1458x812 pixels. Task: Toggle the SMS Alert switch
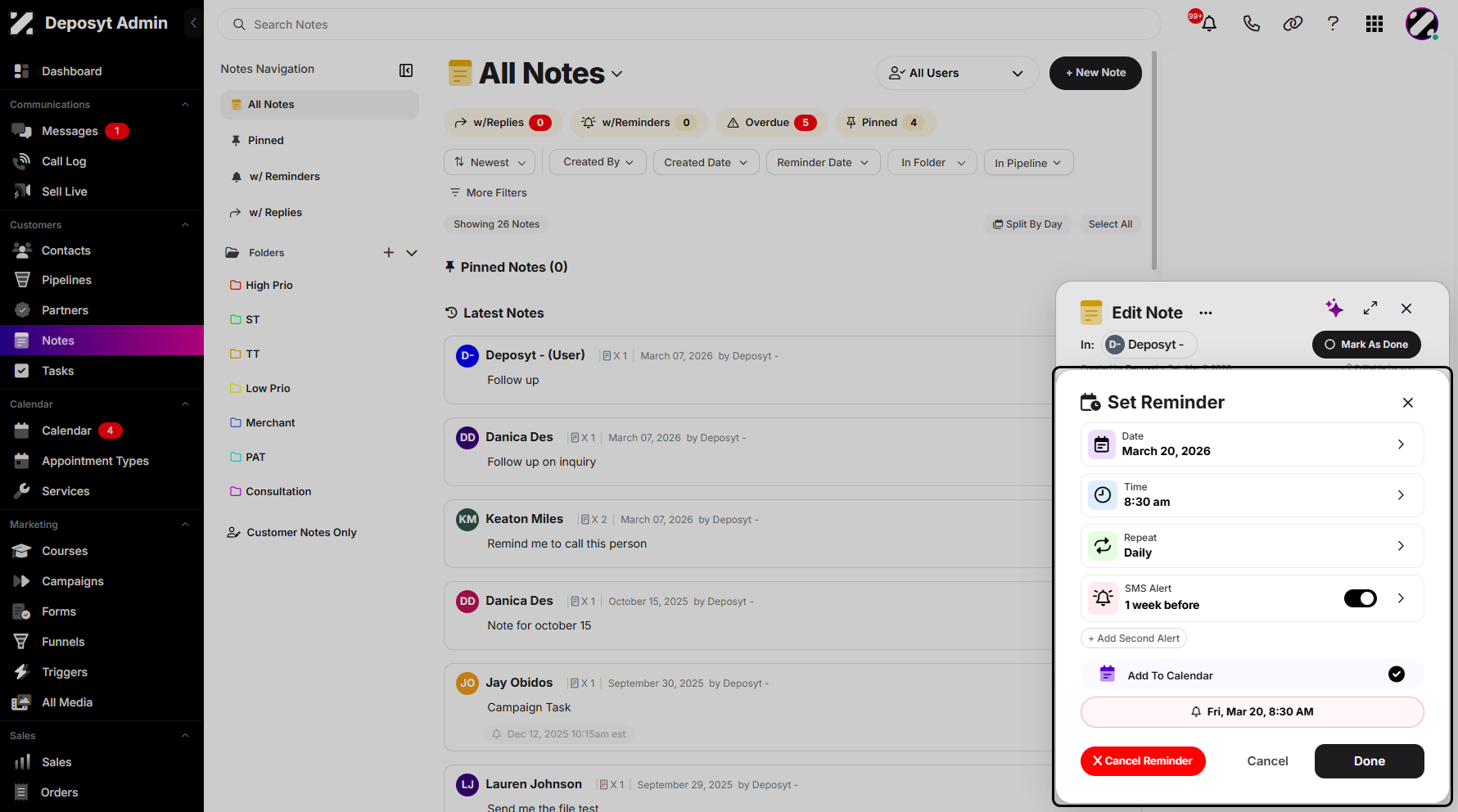[x=1361, y=598]
